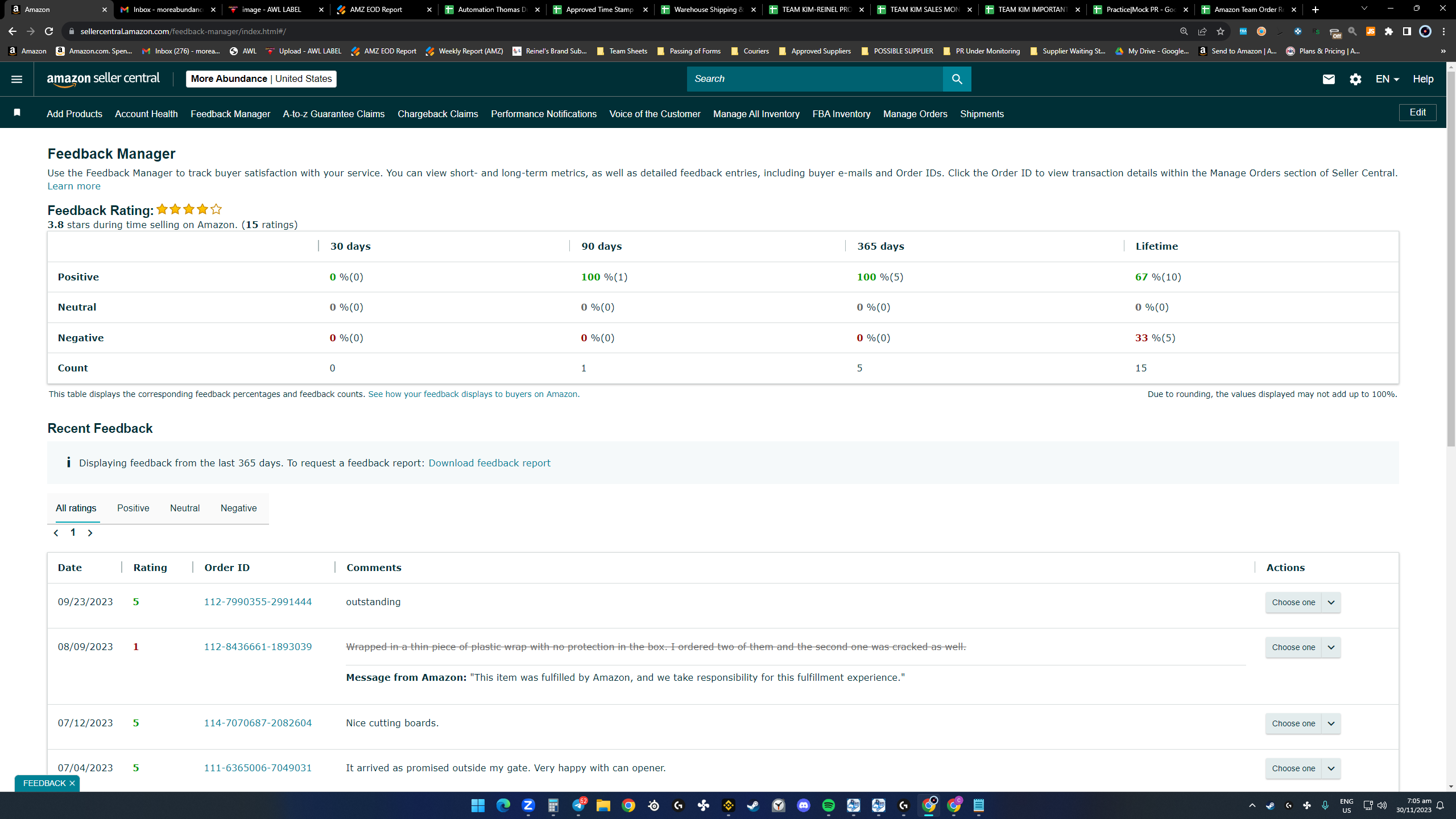The width and height of the screenshot is (1456, 819).
Task: Open Spotify from the taskbar
Action: point(828,805)
